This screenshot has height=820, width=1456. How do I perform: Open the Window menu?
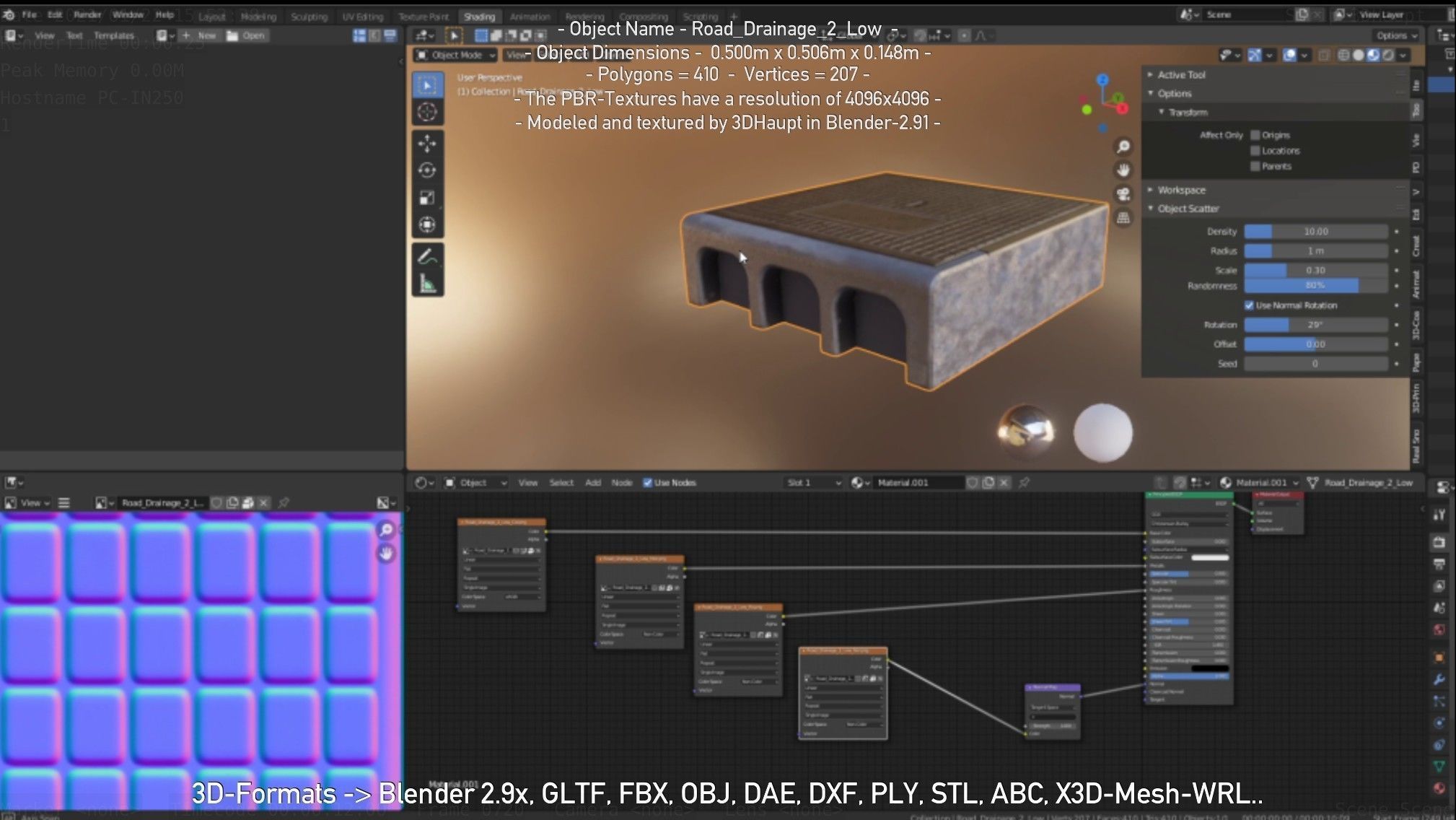(128, 14)
